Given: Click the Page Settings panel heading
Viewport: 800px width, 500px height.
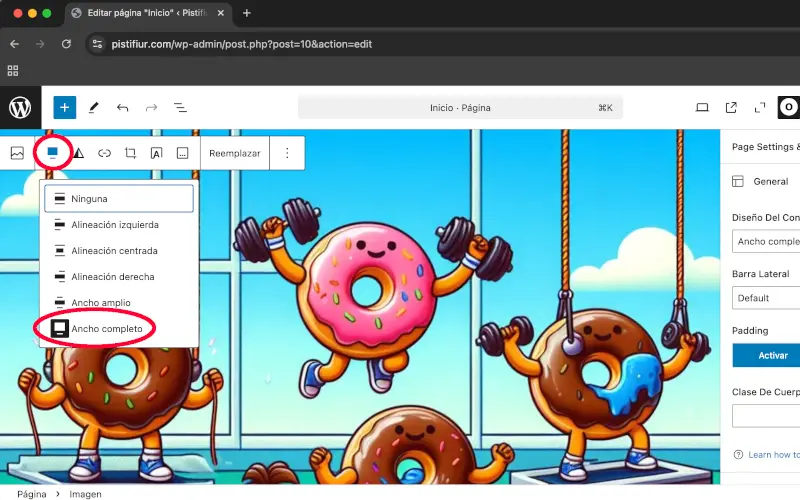Looking at the screenshot, I should pyautogui.click(x=766, y=147).
